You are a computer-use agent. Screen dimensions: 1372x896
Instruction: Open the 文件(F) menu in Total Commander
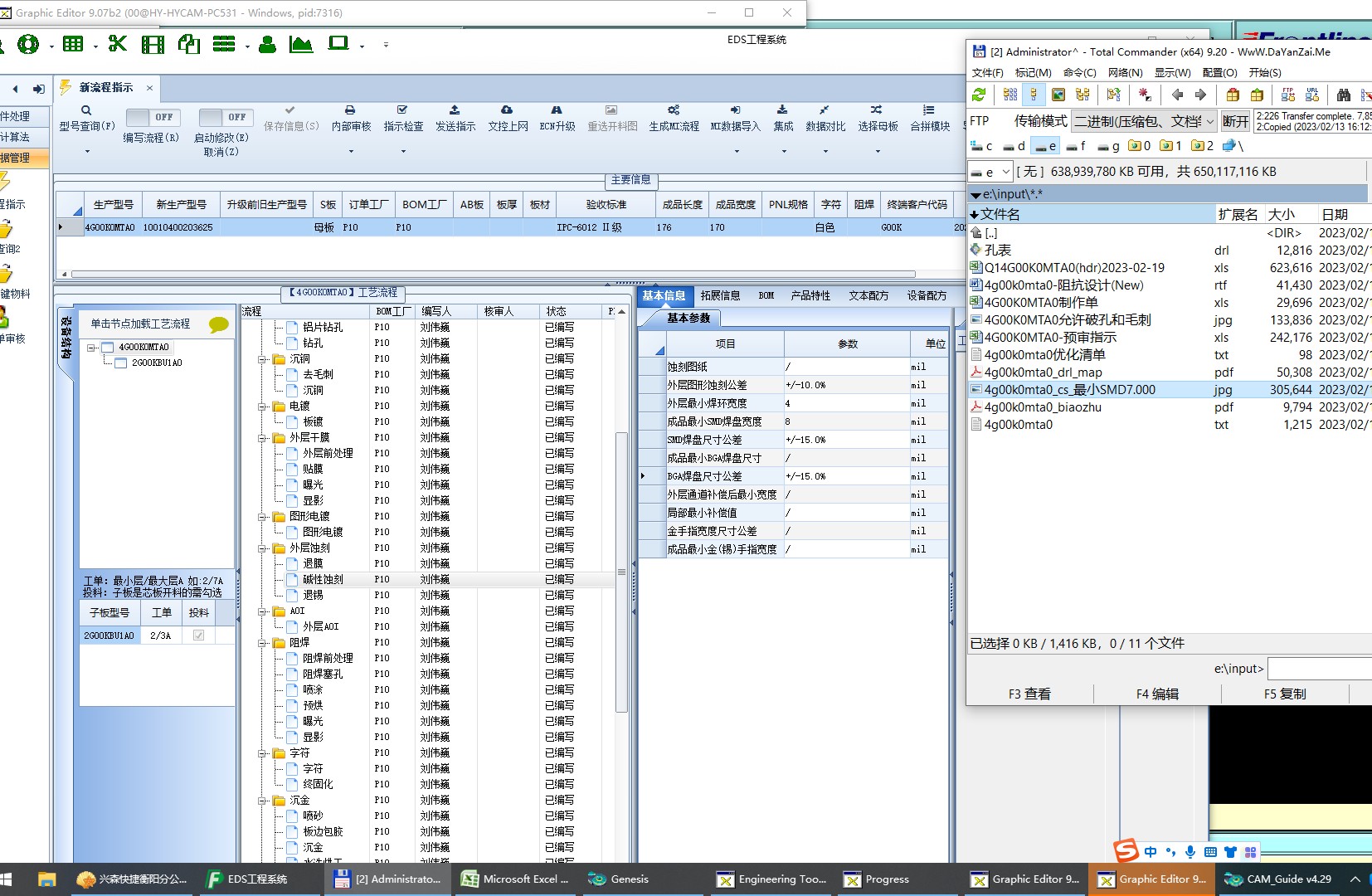[987, 73]
